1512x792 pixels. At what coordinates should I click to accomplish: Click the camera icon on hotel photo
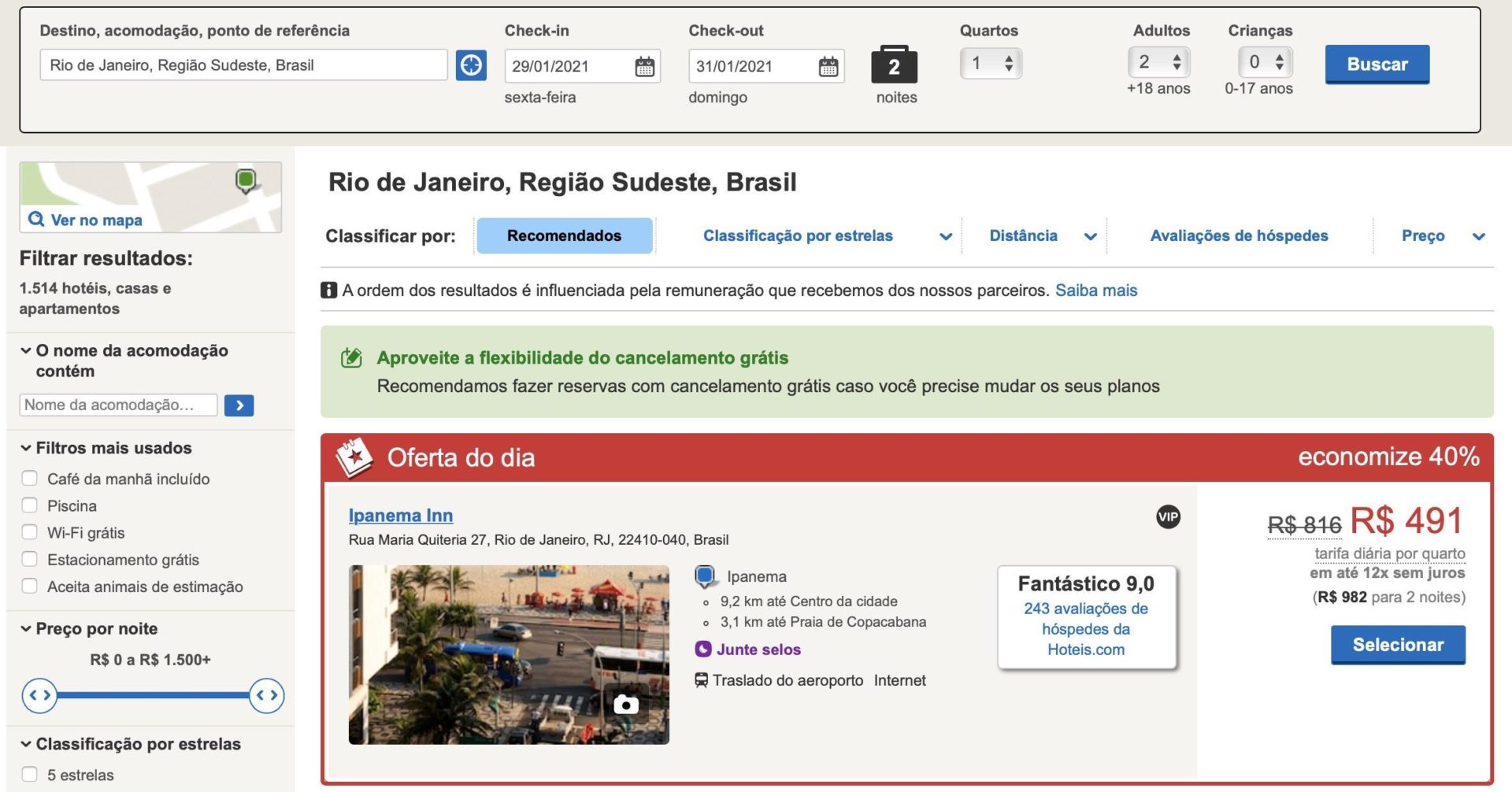point(626,704)
